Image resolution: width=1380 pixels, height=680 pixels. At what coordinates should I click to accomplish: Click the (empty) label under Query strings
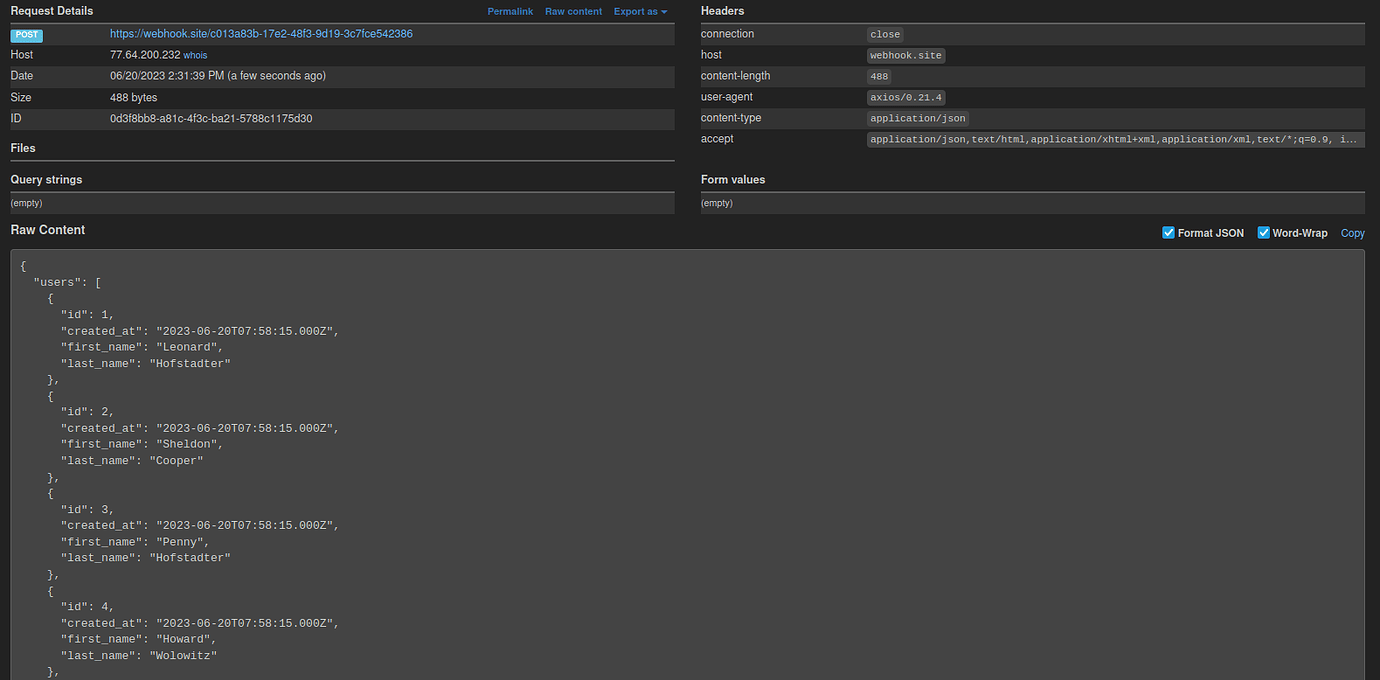(26, 202)
